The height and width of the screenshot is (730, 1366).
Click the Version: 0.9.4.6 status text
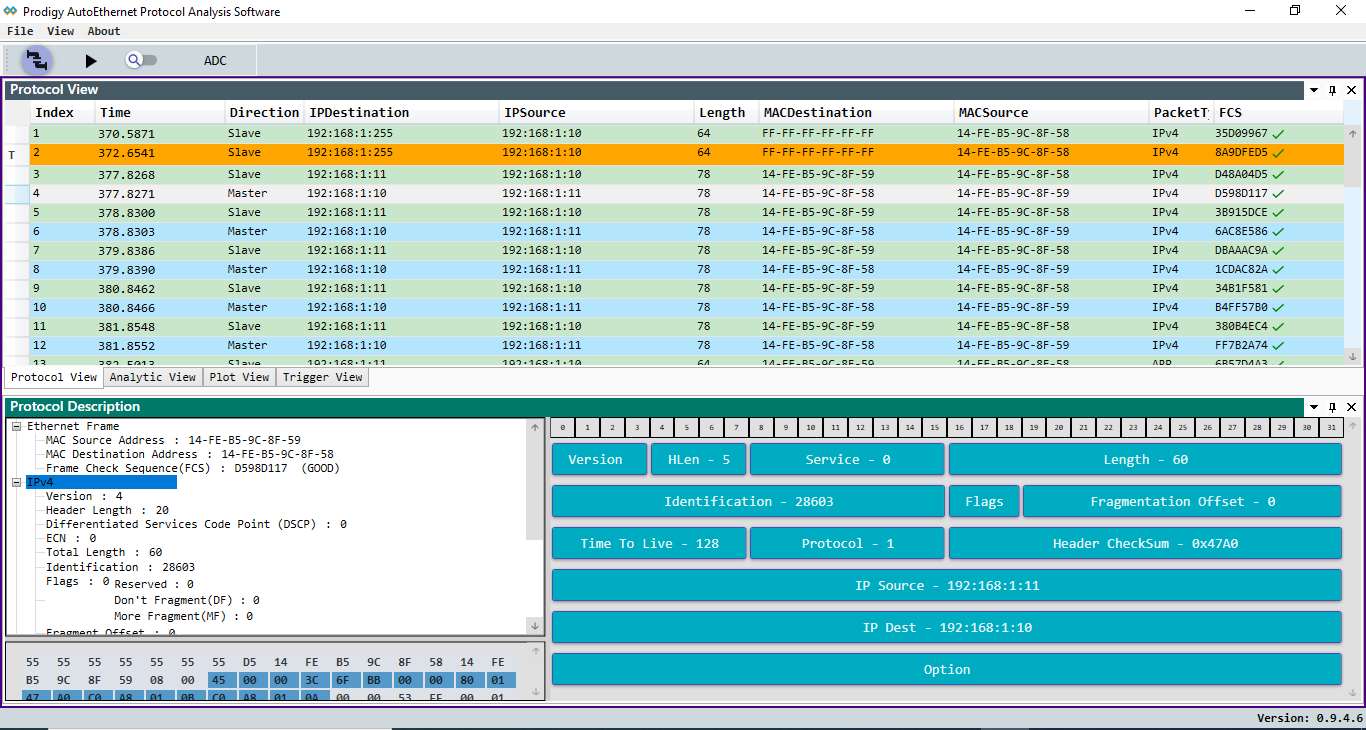click(x=1310, y=718)
